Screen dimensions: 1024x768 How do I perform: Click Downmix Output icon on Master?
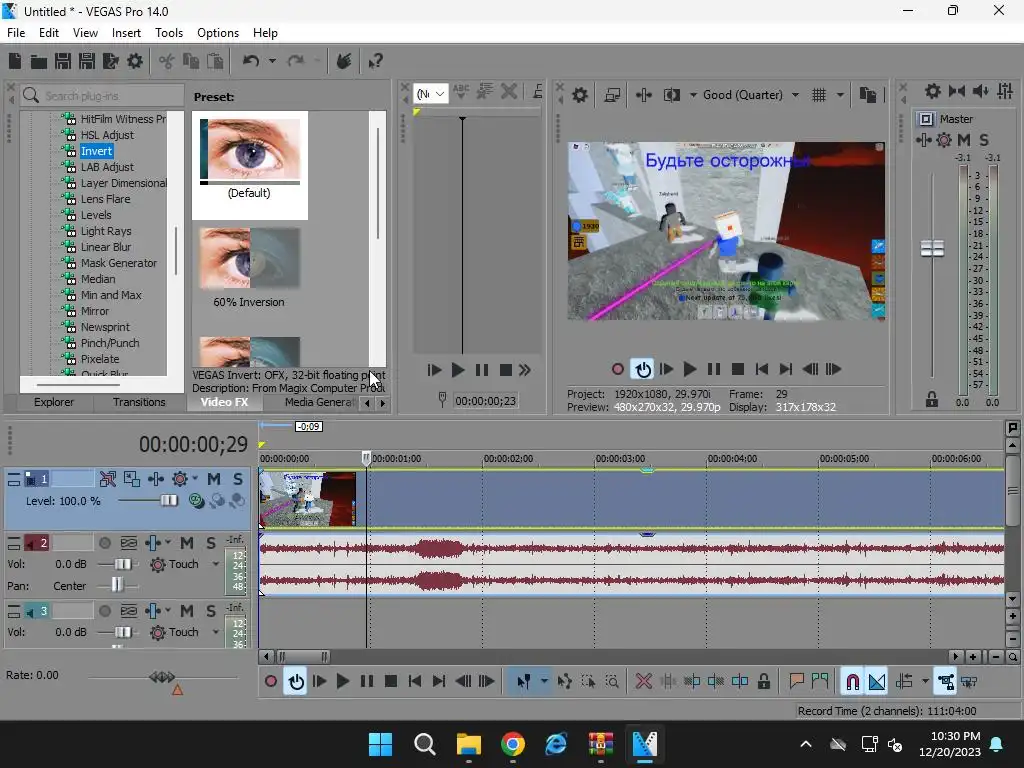957,91
